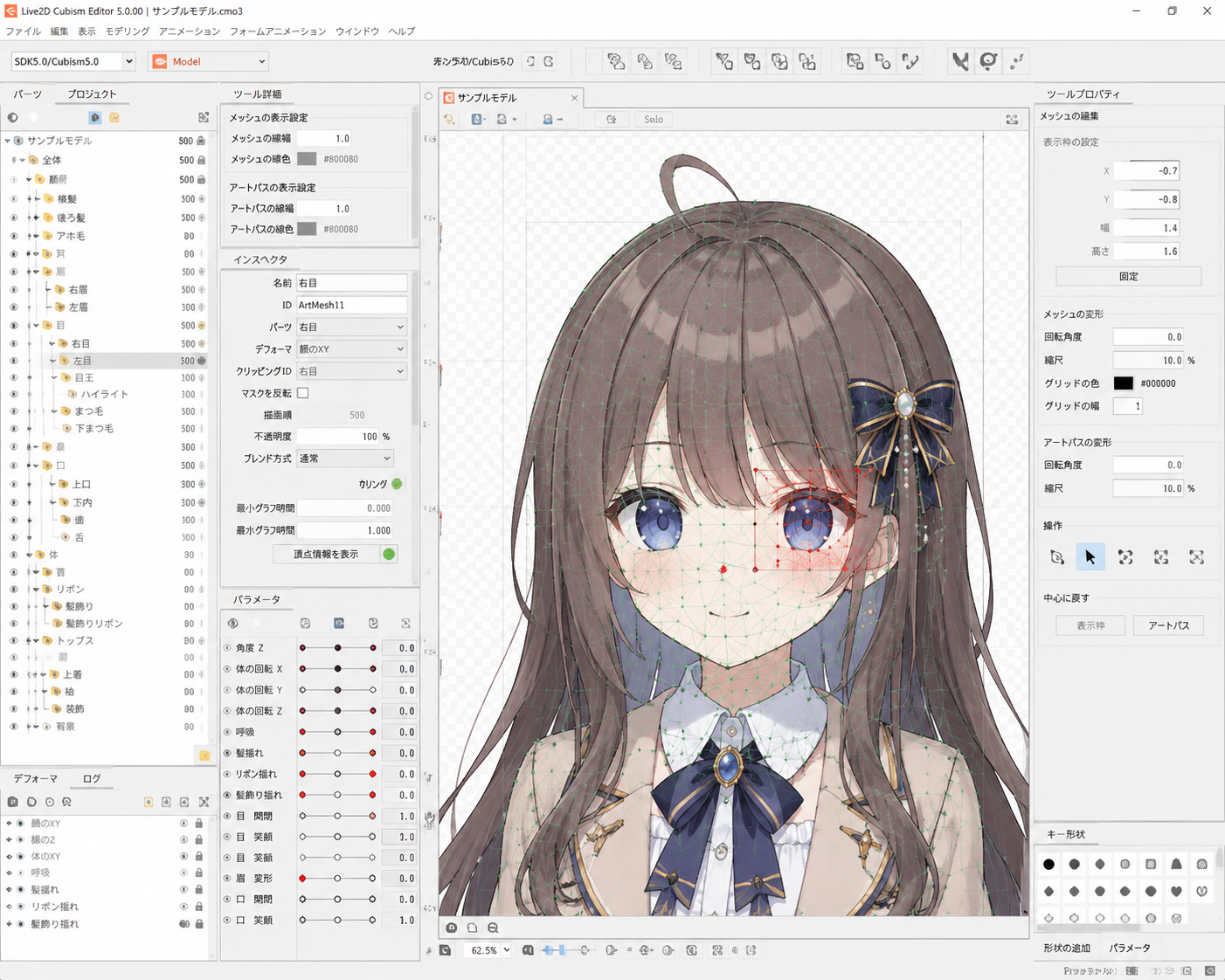Click the yellow folder icon below parts tree

click(204, 756)
